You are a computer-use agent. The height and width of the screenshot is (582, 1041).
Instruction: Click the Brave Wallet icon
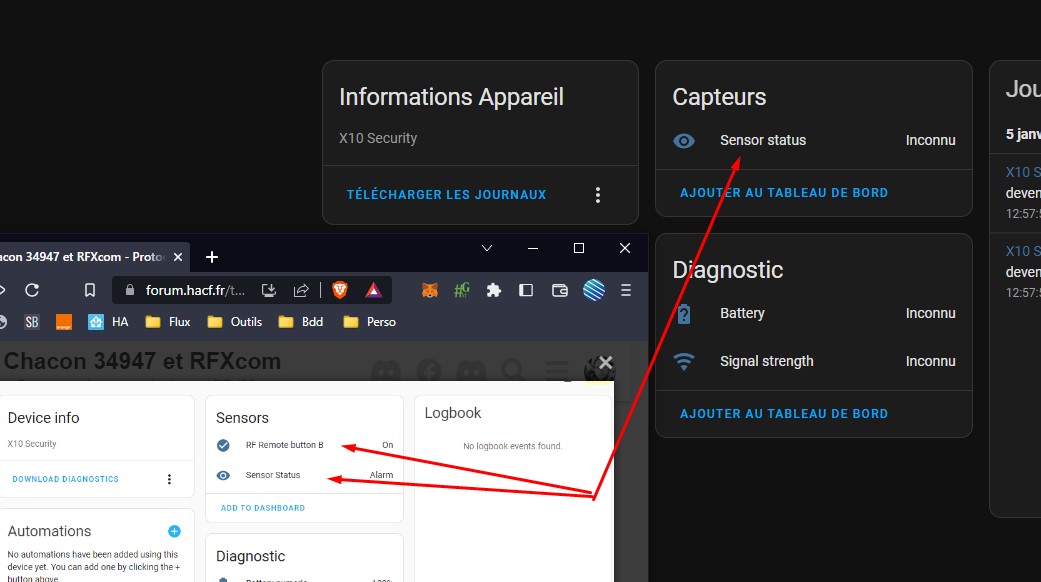(x=560, y=290)
